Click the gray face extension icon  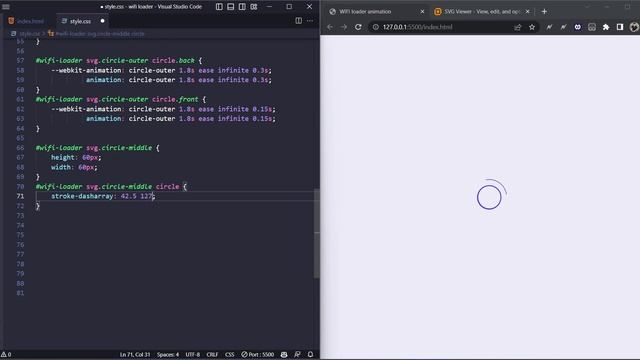[x=592, y=27]
